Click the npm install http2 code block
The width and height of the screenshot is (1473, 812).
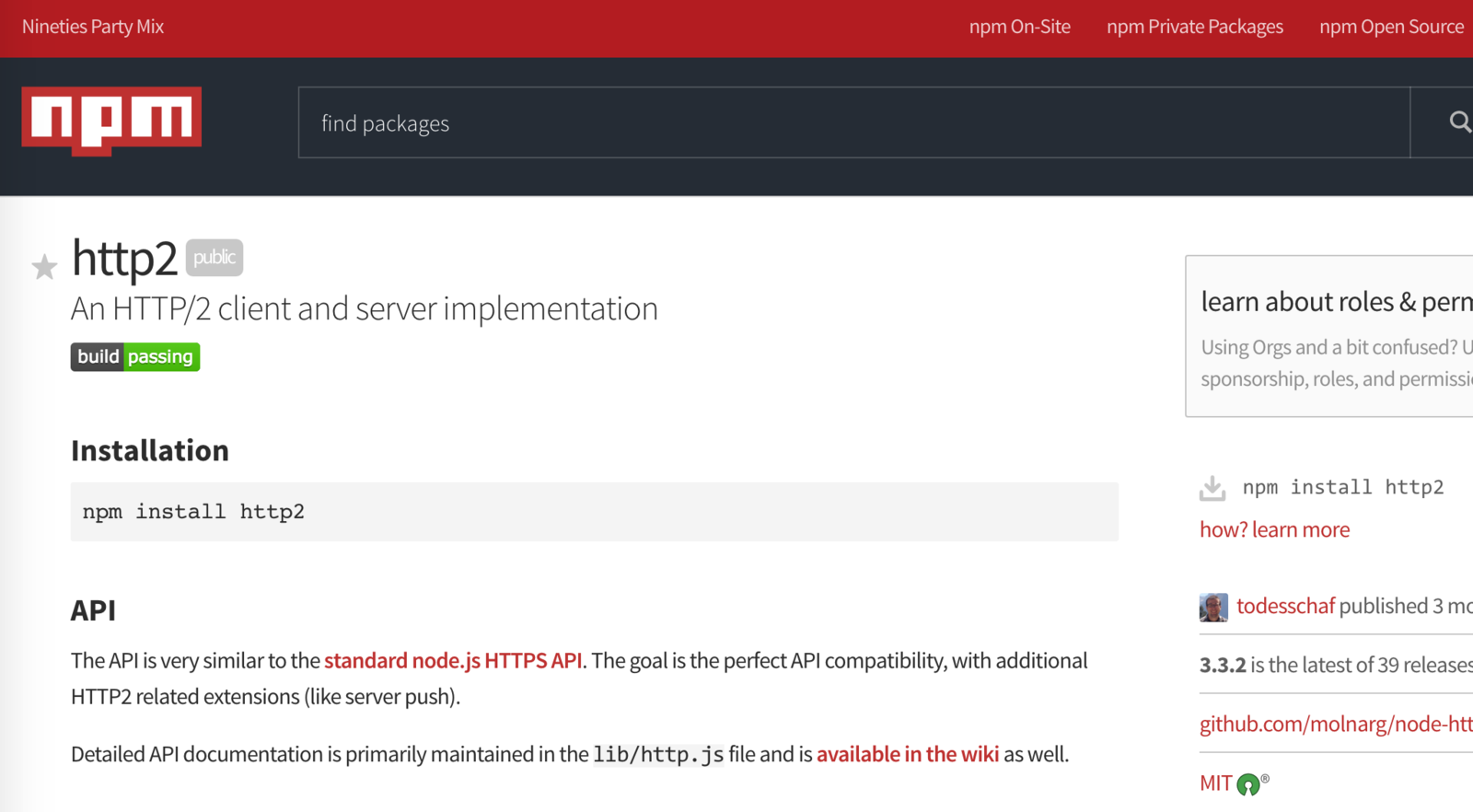pyautogui.click(x=595, y=512)
